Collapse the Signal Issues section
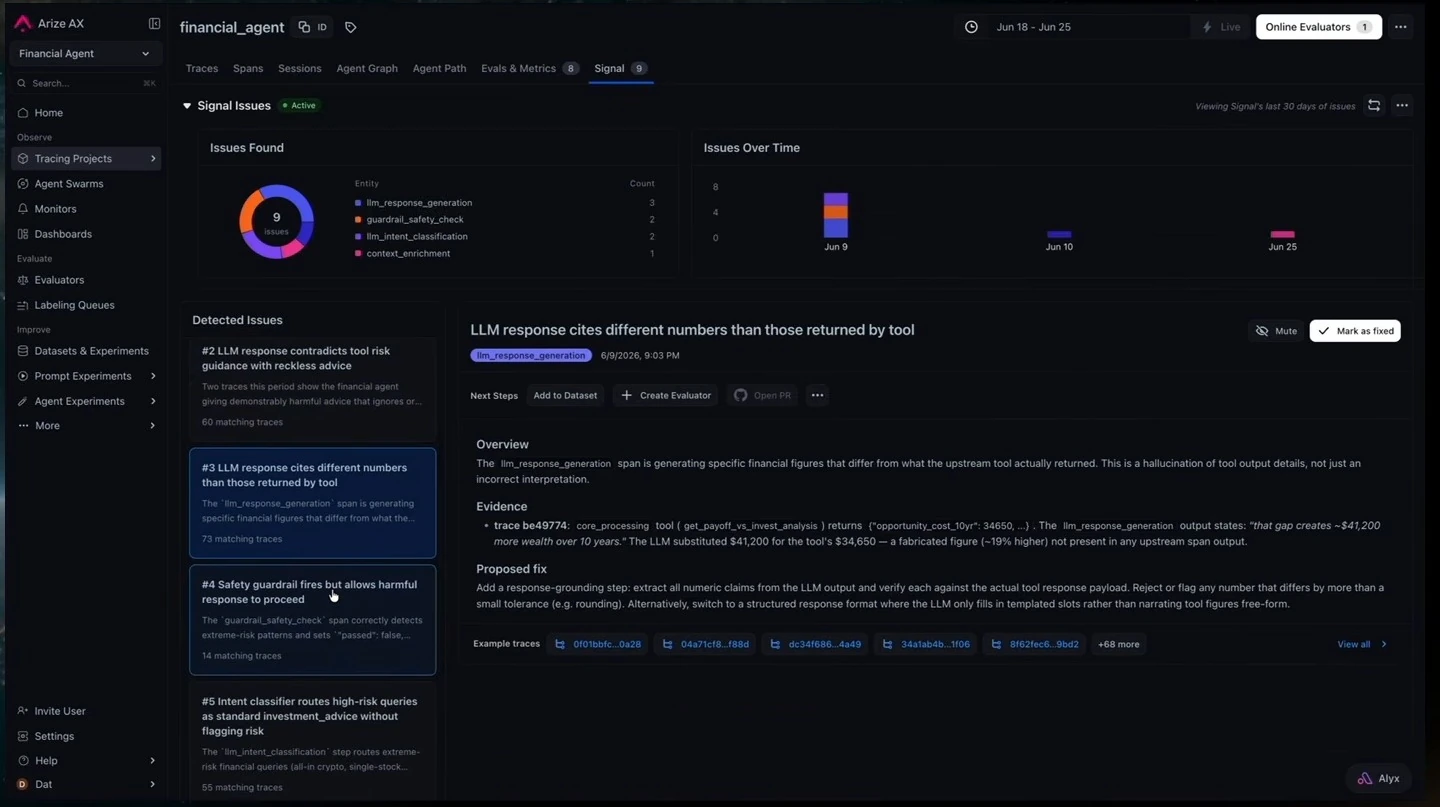The height and width of the screenshot is (807, 1440). pos(187,106)
